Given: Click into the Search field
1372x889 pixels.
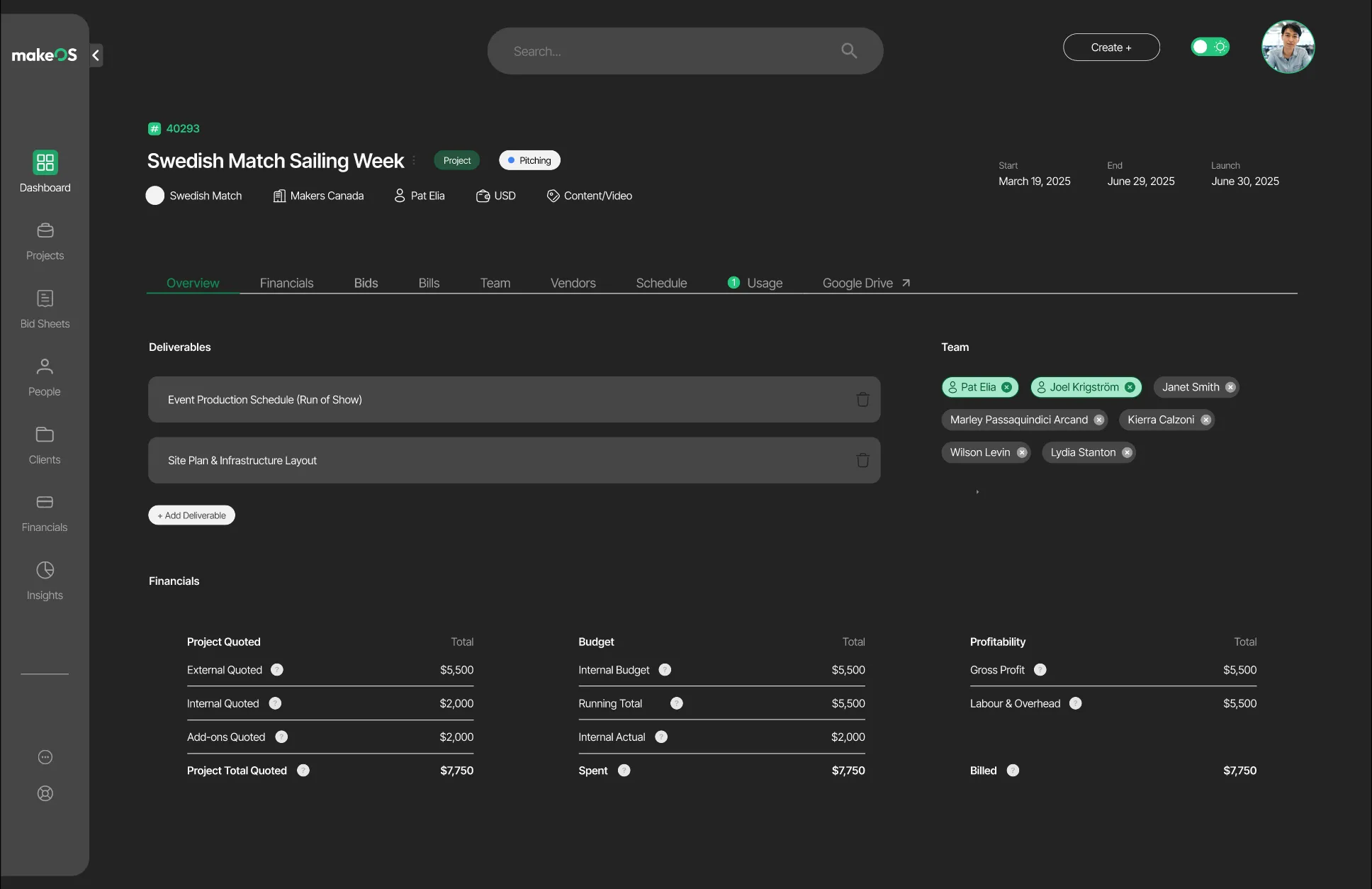Looking at the screenshot, I should [673, 51].
